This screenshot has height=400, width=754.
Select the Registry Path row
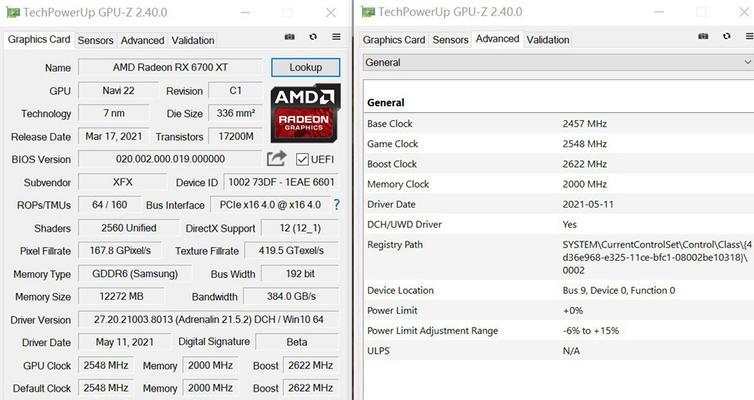[x=558, y=257]
